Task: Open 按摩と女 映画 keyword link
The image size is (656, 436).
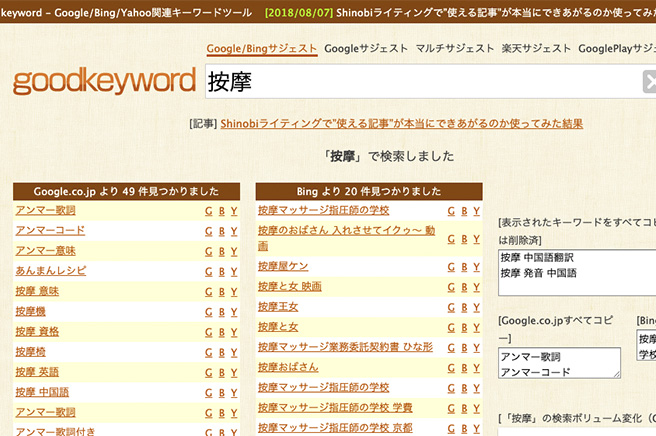Action: pos(290,287)
